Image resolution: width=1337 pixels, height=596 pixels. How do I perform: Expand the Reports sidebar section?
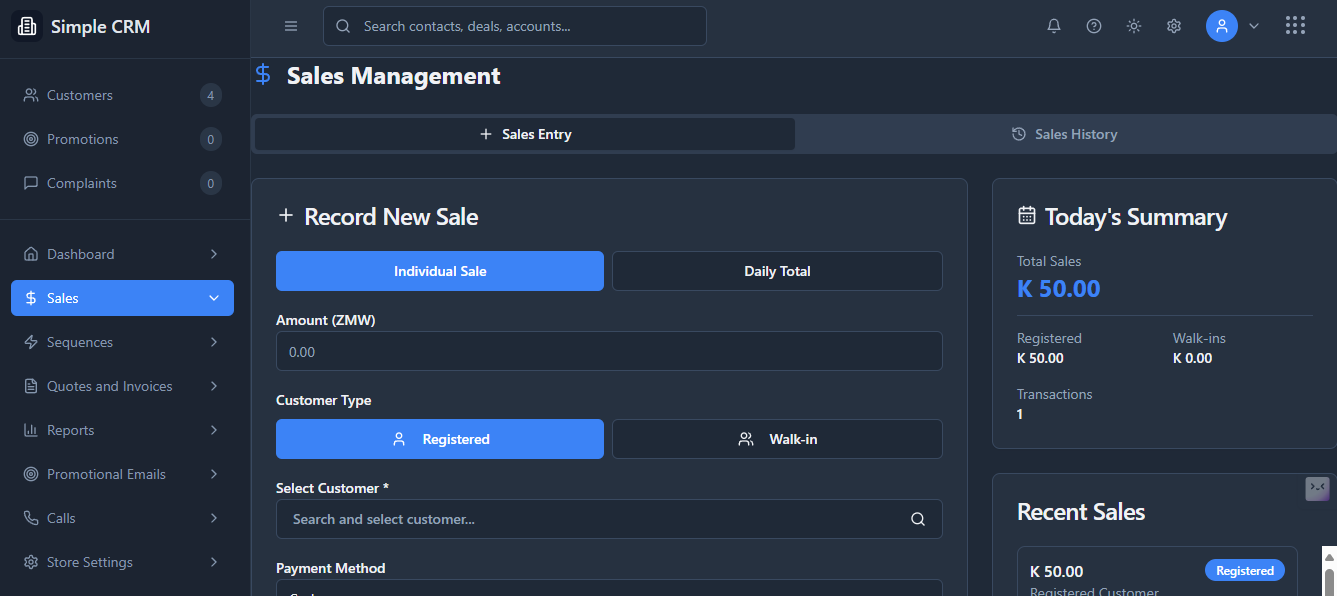(120, 430)
